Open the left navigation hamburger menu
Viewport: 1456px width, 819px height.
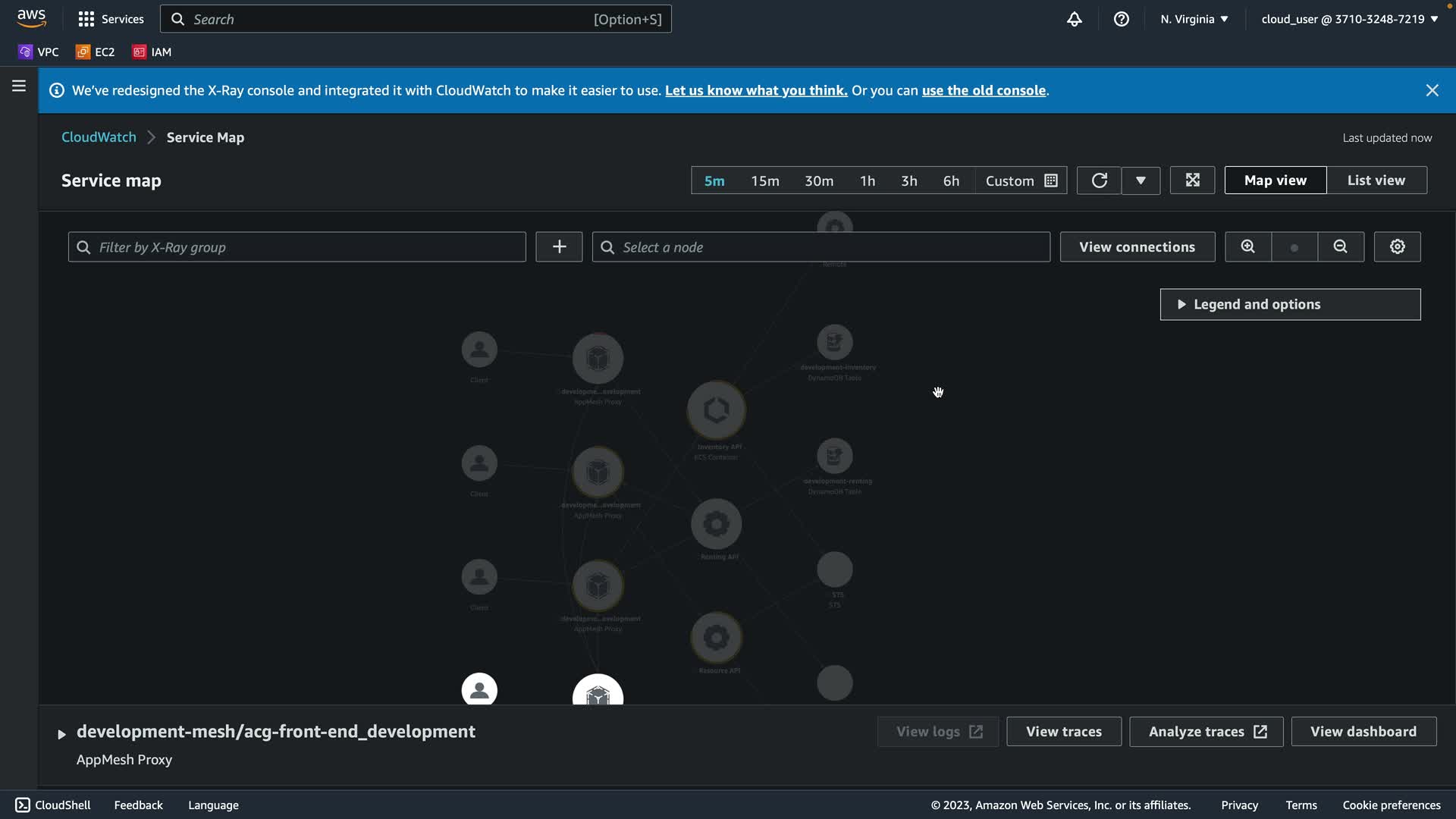pyautogui.click(x=19, y=86)
